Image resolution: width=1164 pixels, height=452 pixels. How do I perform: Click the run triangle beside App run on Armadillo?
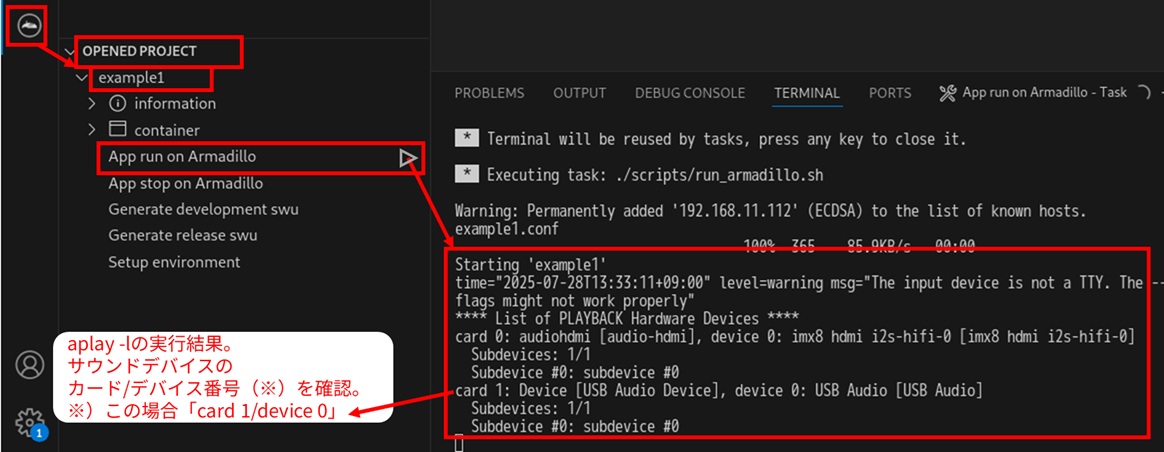pyautogui.click(x=408, y=157)
